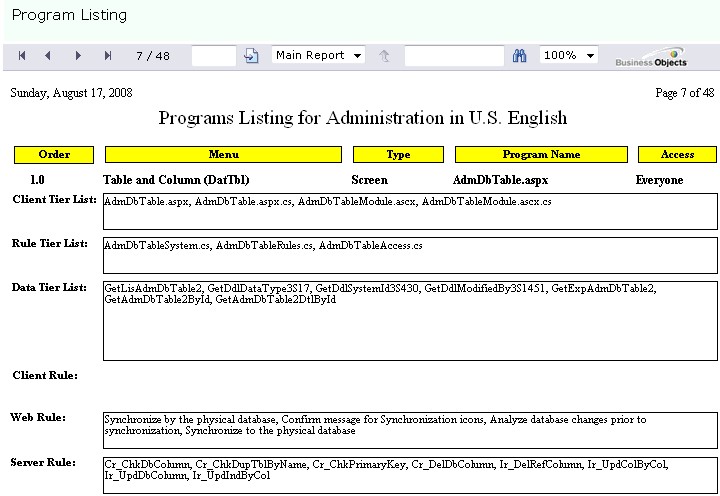
Task: Click the search text input field
Action: (x=454, y=56)
